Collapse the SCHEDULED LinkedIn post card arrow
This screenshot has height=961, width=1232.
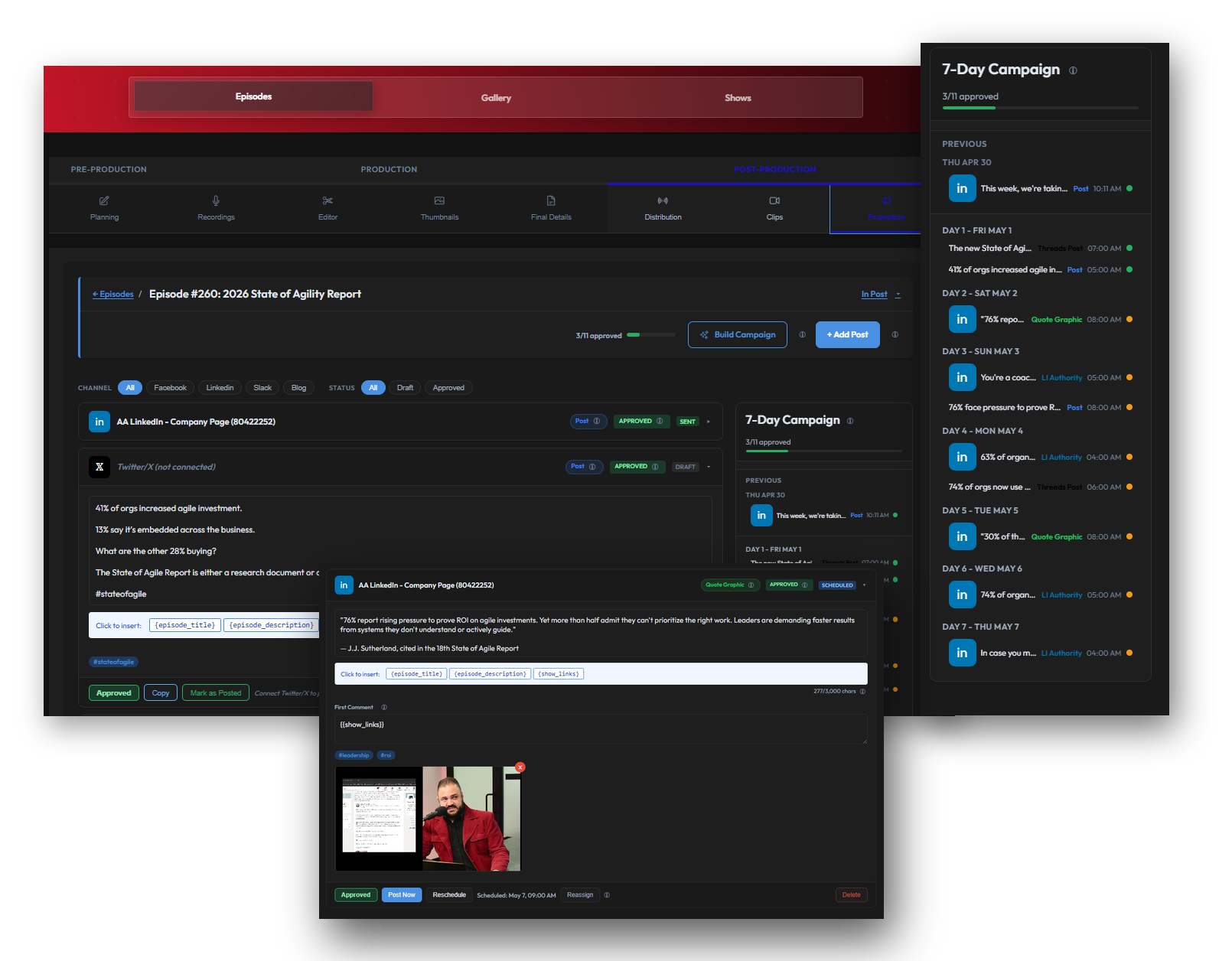864,585
